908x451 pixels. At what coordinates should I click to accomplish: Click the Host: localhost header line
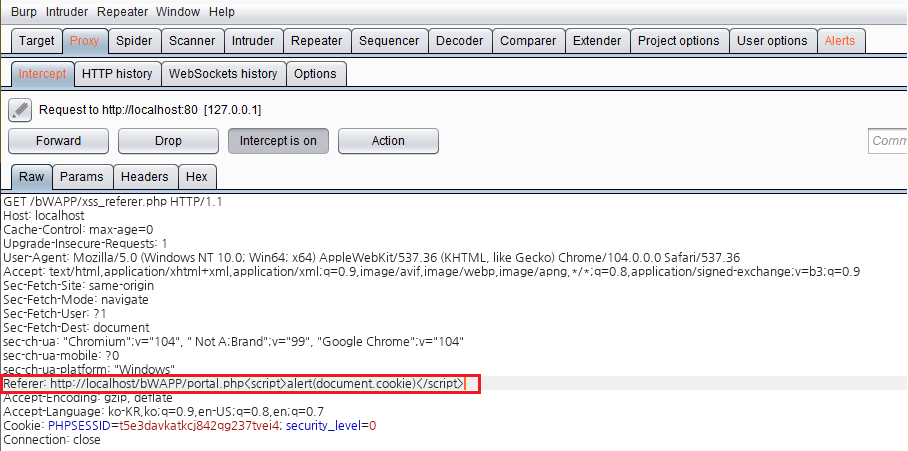click(x=44, y=216)
